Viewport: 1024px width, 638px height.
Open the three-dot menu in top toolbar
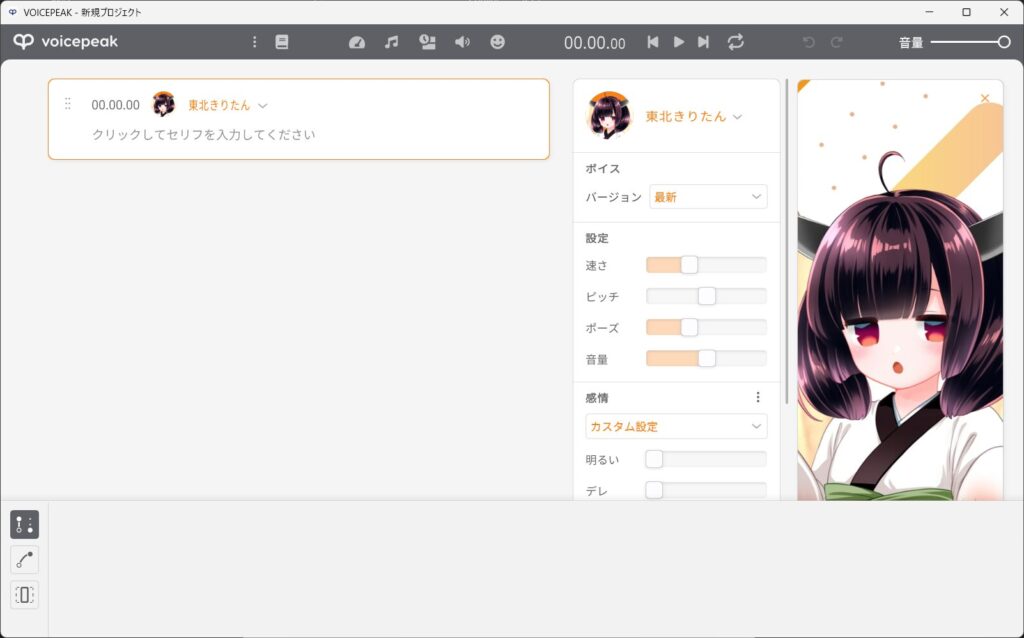[254, 42]
